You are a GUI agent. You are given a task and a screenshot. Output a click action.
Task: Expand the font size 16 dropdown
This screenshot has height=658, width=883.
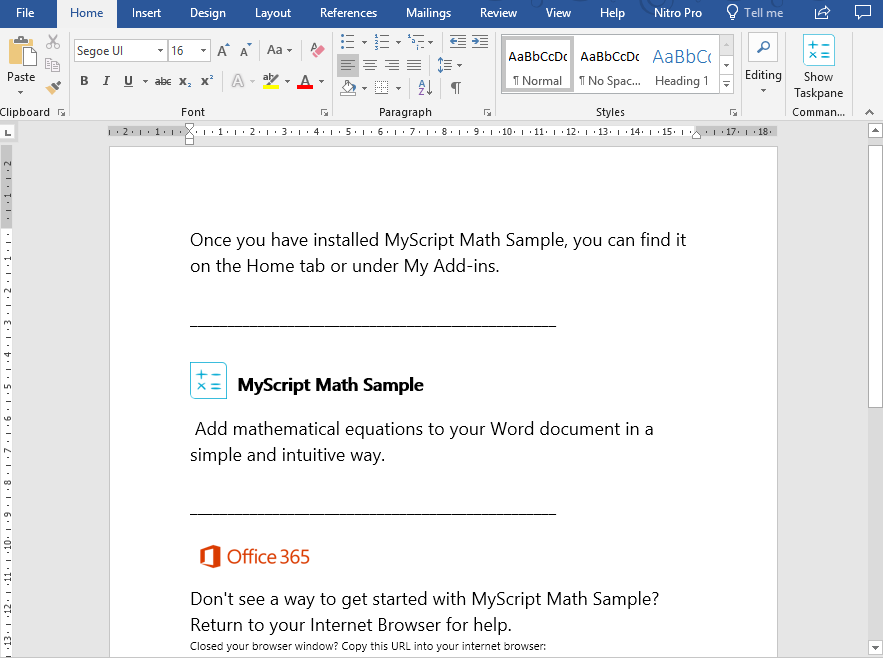click(204, 50)
